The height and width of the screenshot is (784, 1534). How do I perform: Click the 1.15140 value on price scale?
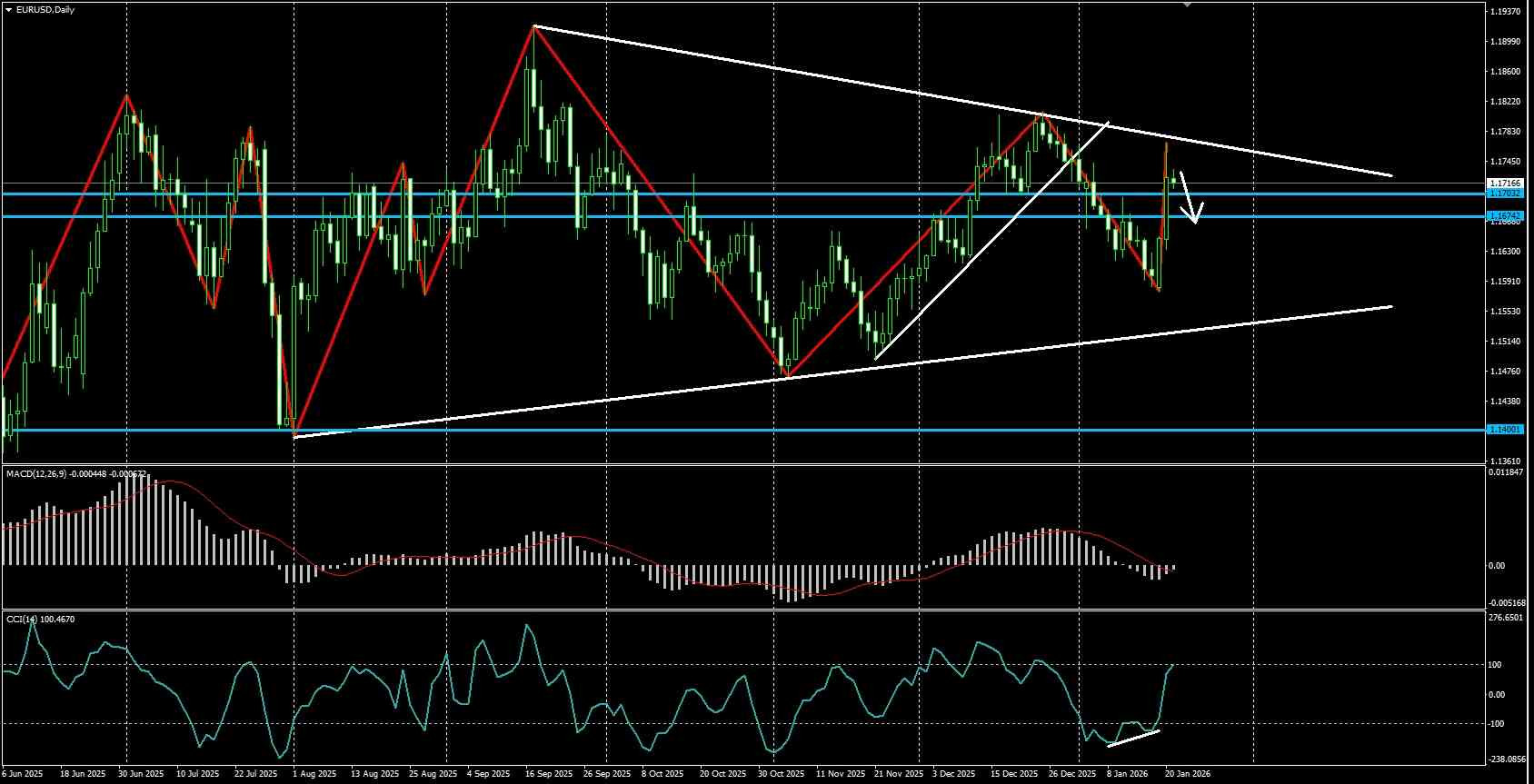click(1506, 342)
